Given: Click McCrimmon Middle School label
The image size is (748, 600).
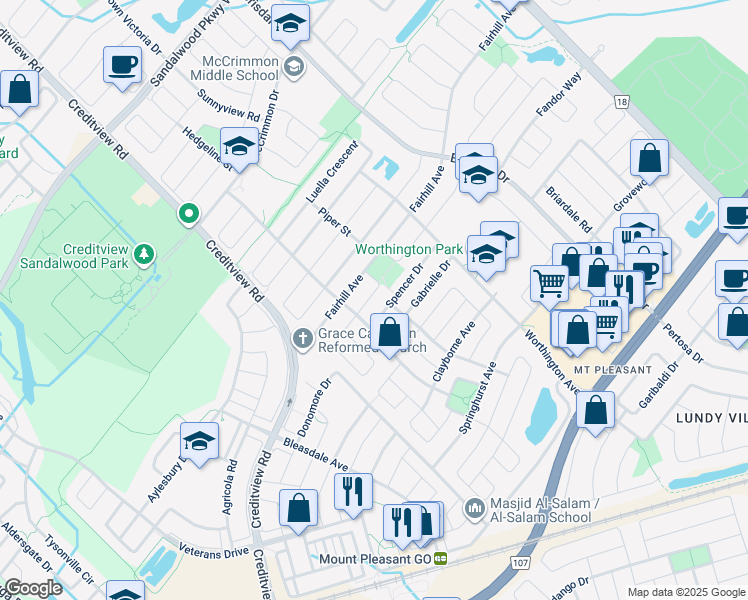Looking at the screenshot, I should pos(234,68).
